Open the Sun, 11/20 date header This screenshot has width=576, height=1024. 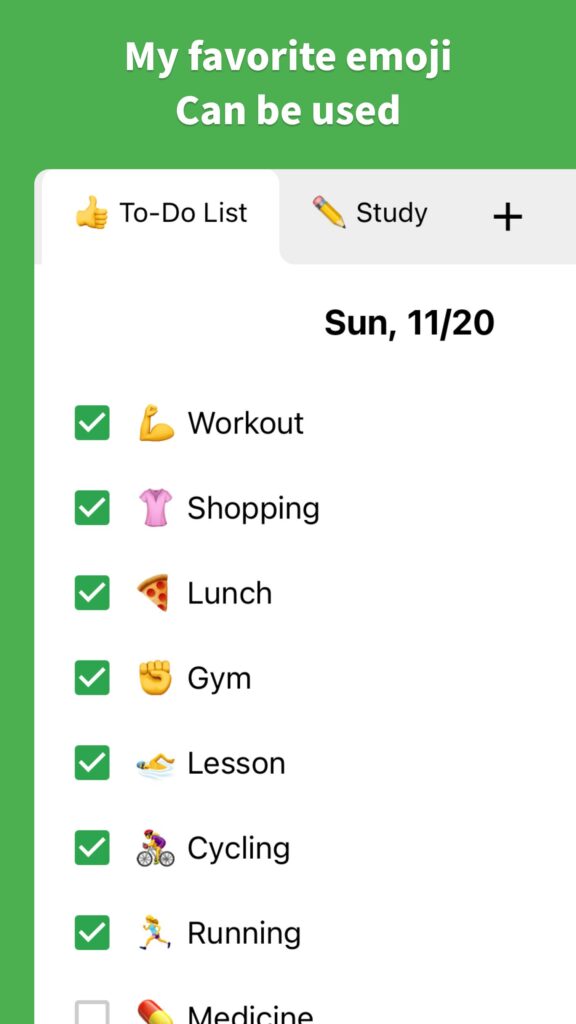pyautogui.click(x=409, y=323)
